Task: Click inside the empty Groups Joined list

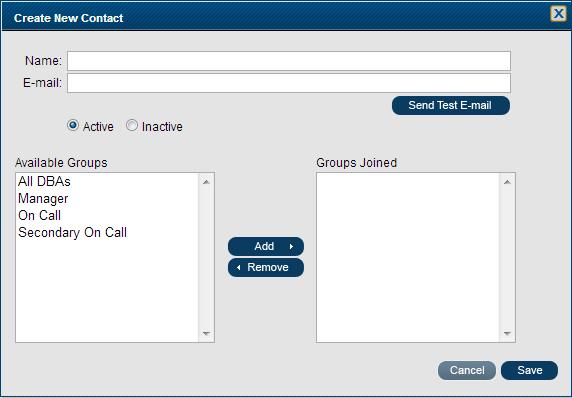Action: 408,257
